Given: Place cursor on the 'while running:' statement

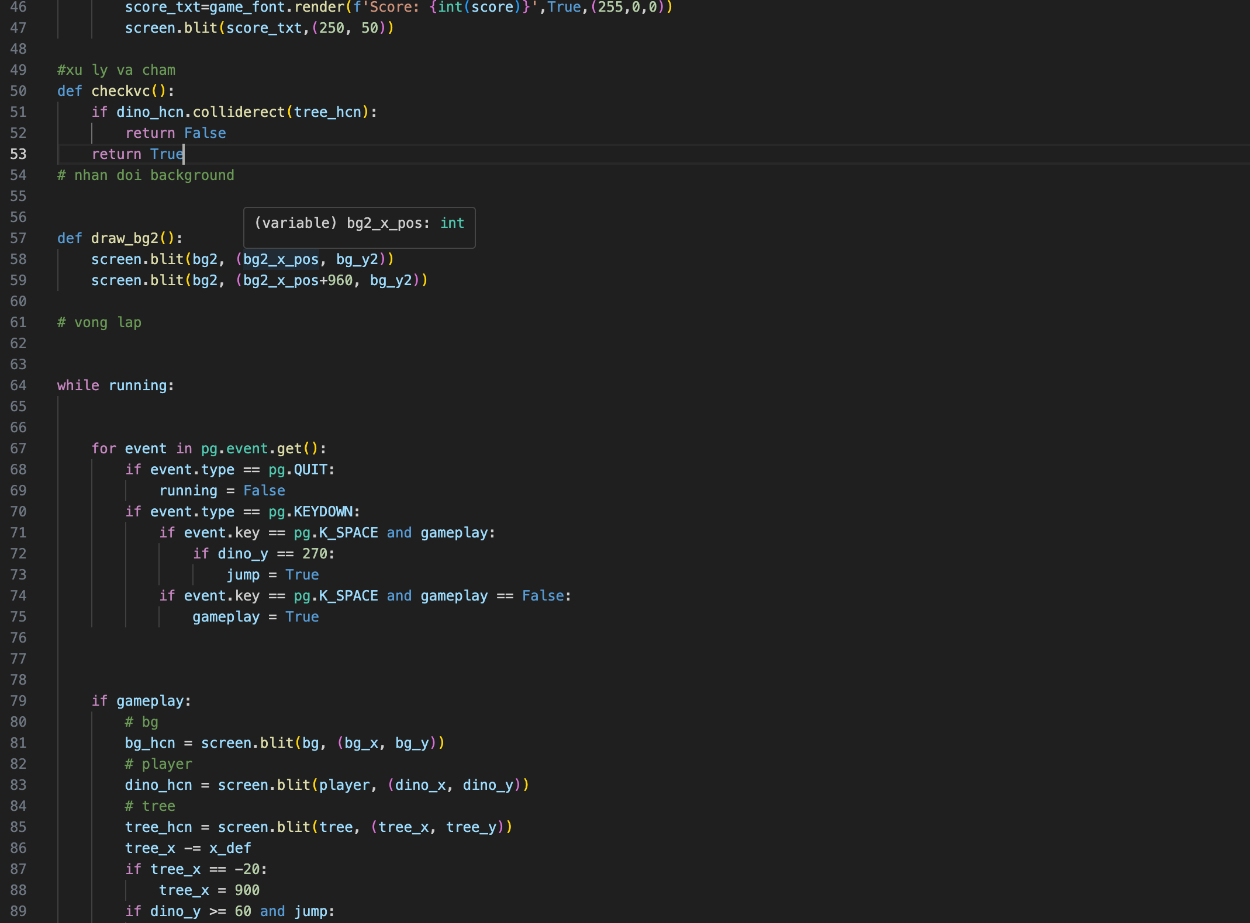Looking at the screenshot, I should [115, 385].
